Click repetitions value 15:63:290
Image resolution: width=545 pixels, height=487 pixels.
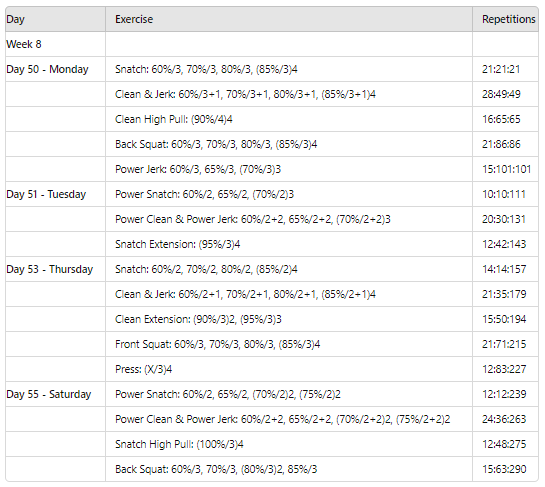click(504, 469)
